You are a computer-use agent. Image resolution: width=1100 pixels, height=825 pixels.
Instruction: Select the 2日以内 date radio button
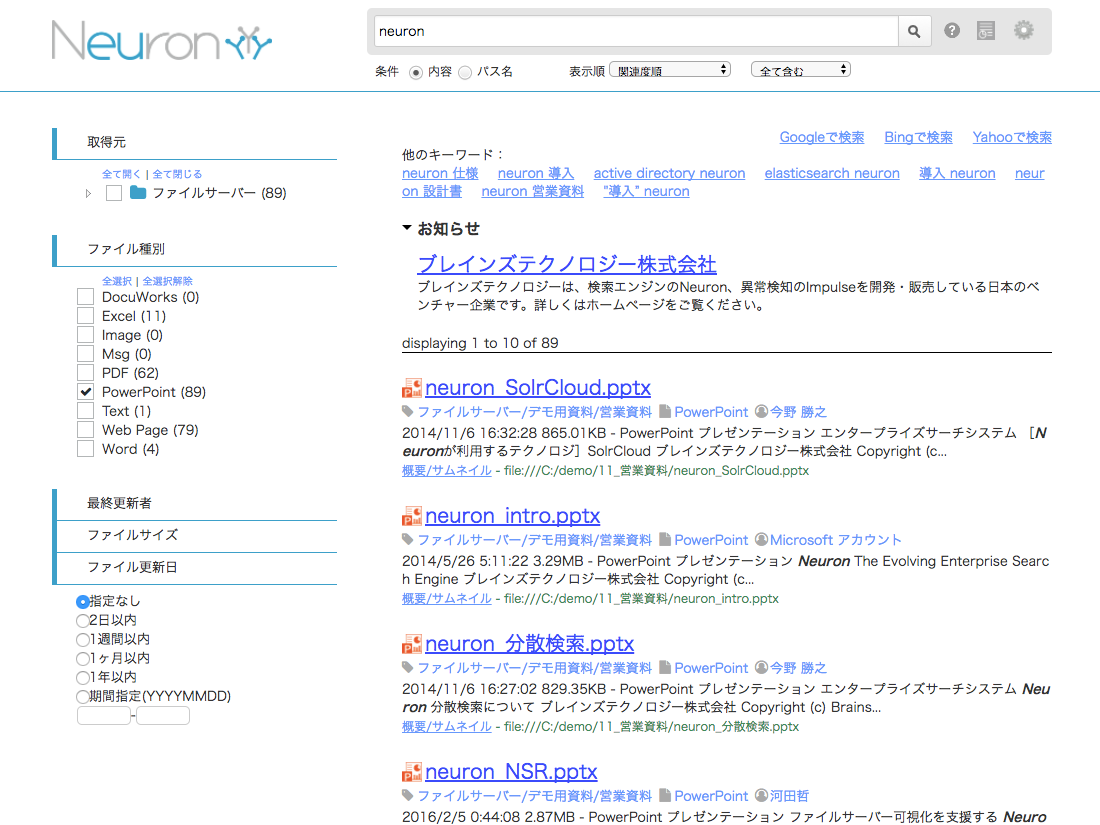pos(83,620)
